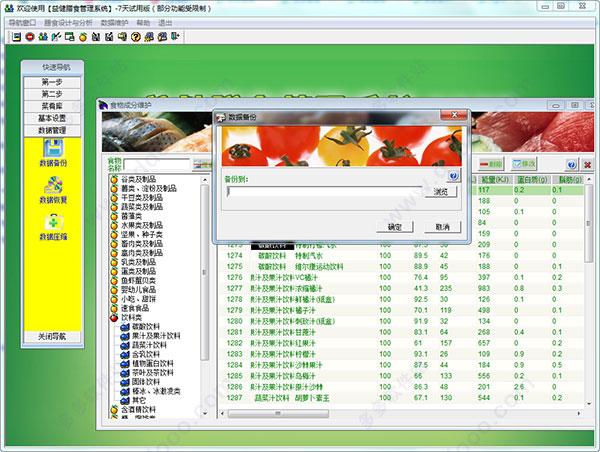Click the 浏览 browse button
Viewport: 600px width, 452px height.
click(x=441, y=191)
